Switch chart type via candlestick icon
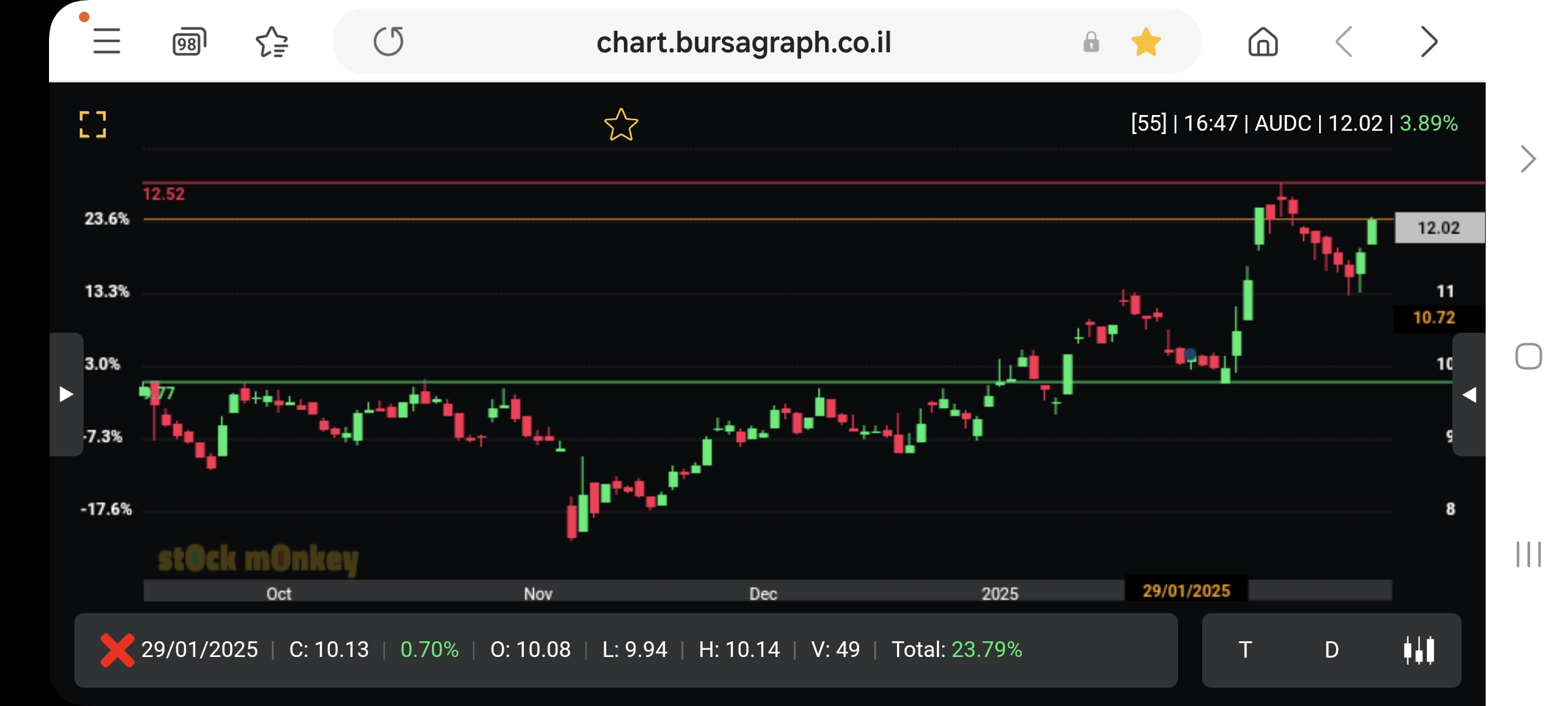This screenshot has height=706, width=1568. 1419,650
